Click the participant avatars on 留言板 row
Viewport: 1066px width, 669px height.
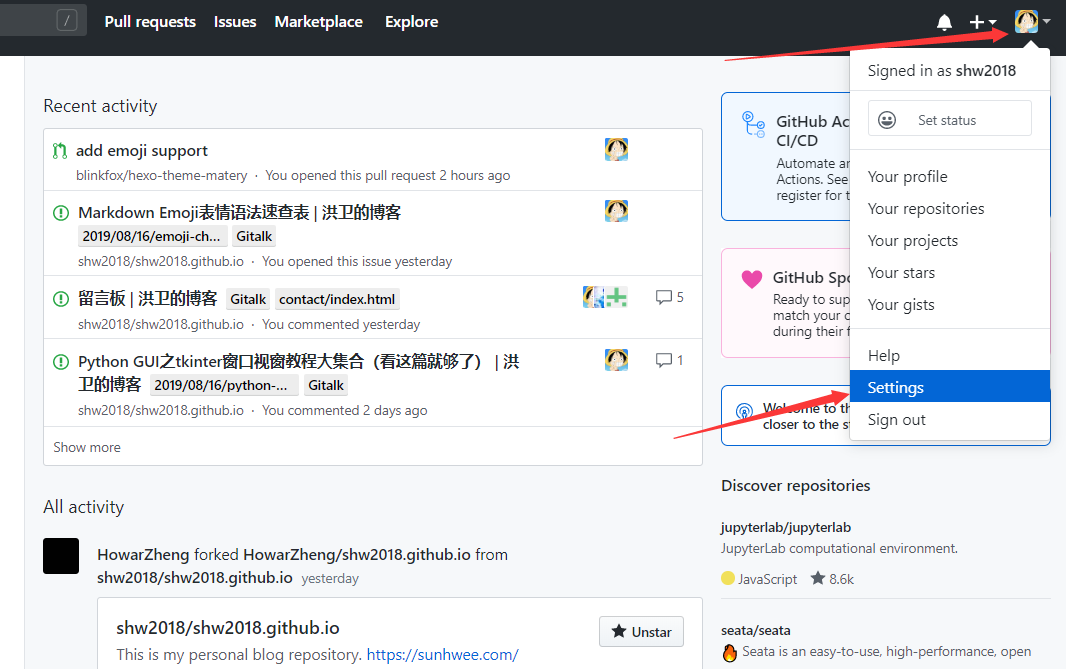coord(605,297)
